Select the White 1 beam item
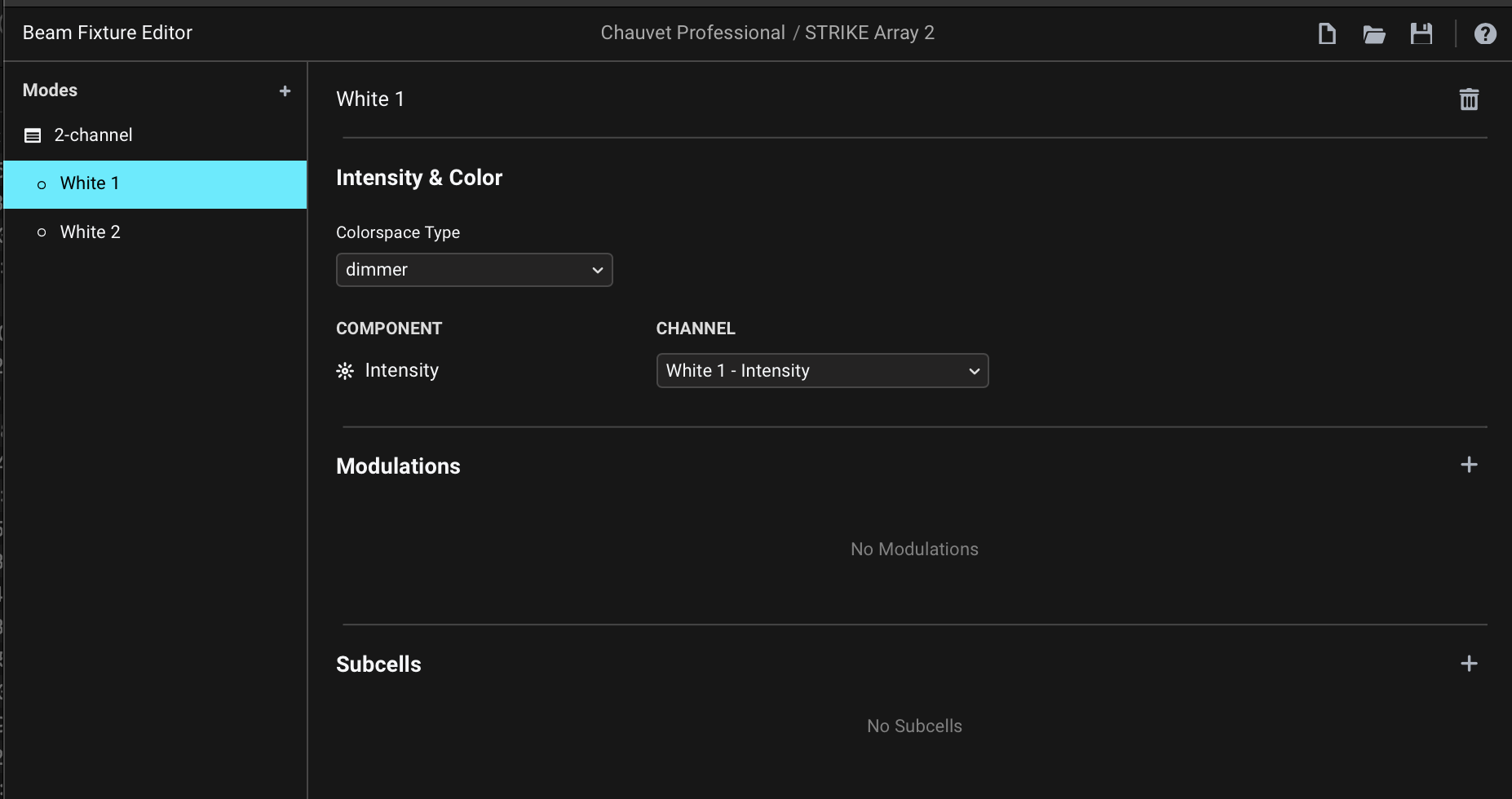1512x799 pixels. [x=90, y=184]
